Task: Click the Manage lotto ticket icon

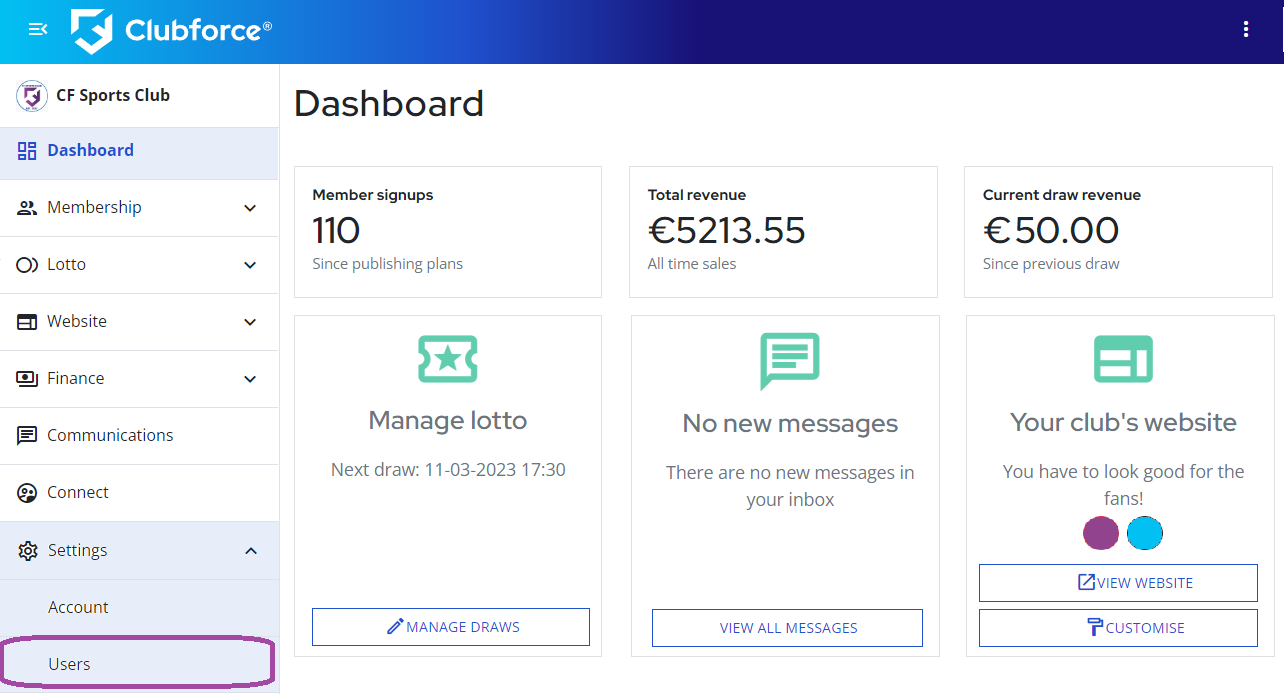Action: pos(448,359)
